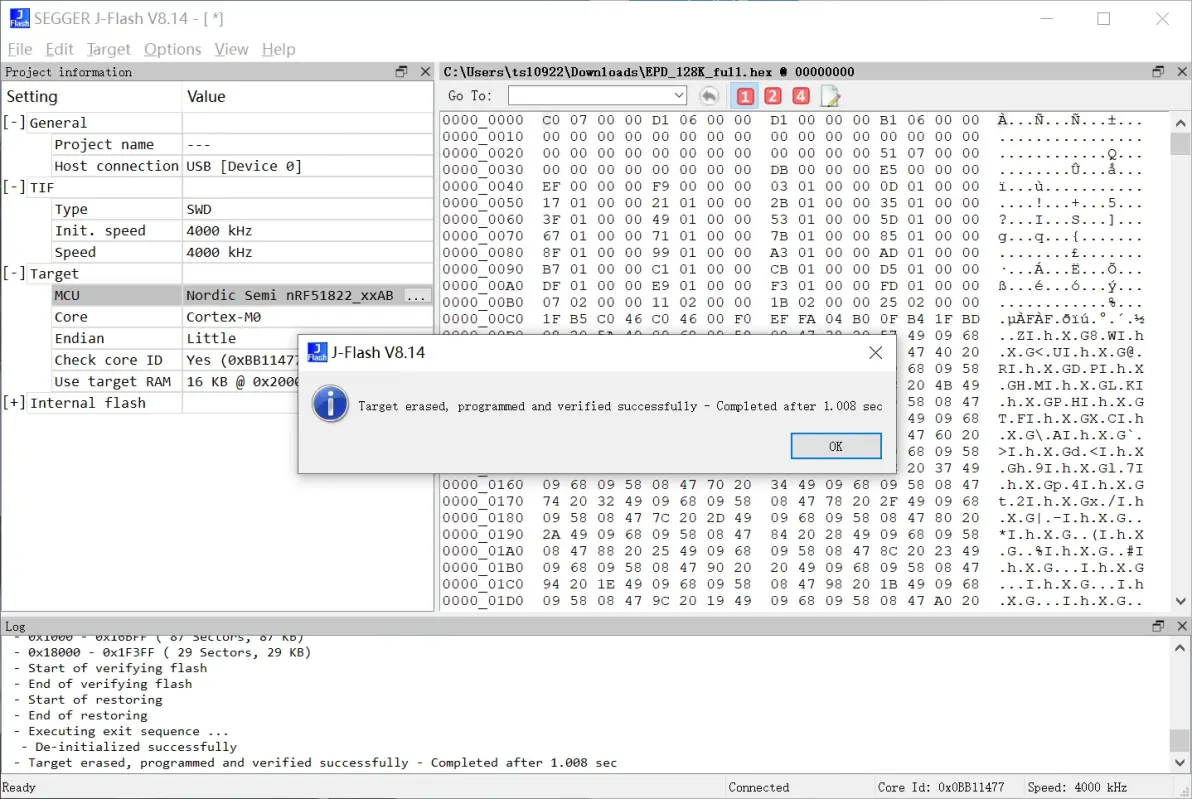1192x799 pixels.
Task: Click the Ready status text
Action: (19, 788)
